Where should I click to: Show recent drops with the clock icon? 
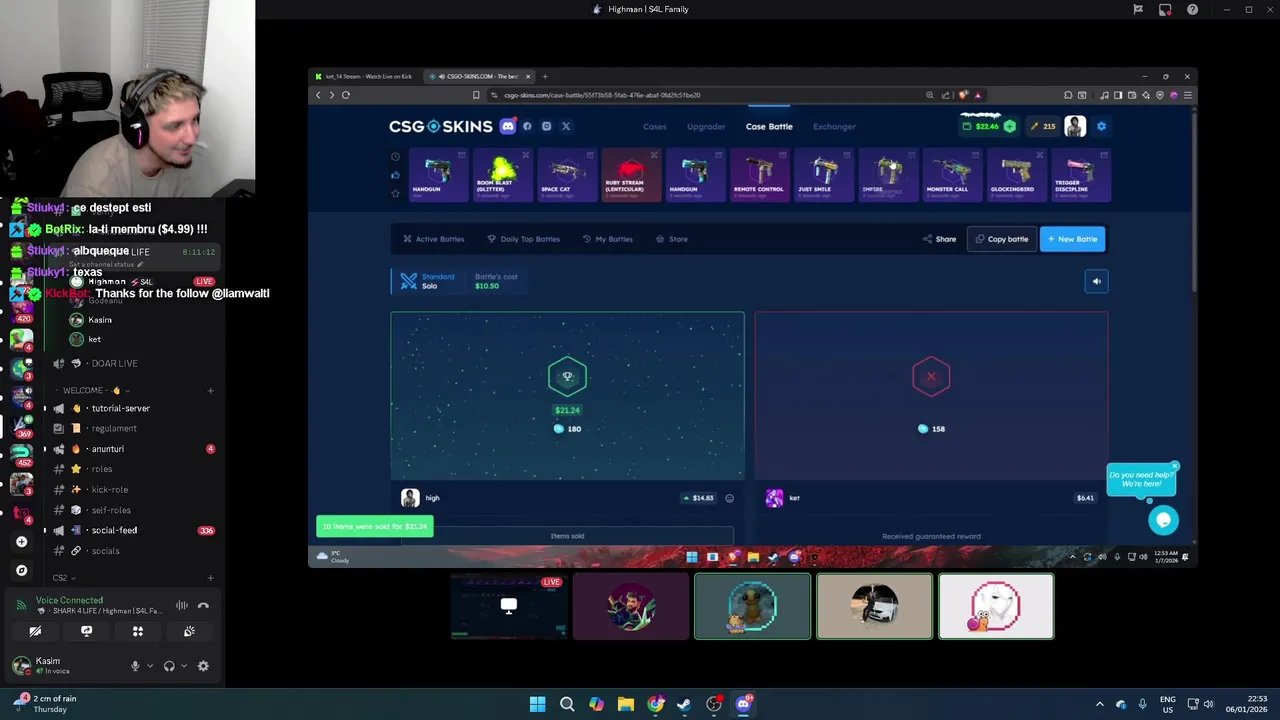coord(395,157)
